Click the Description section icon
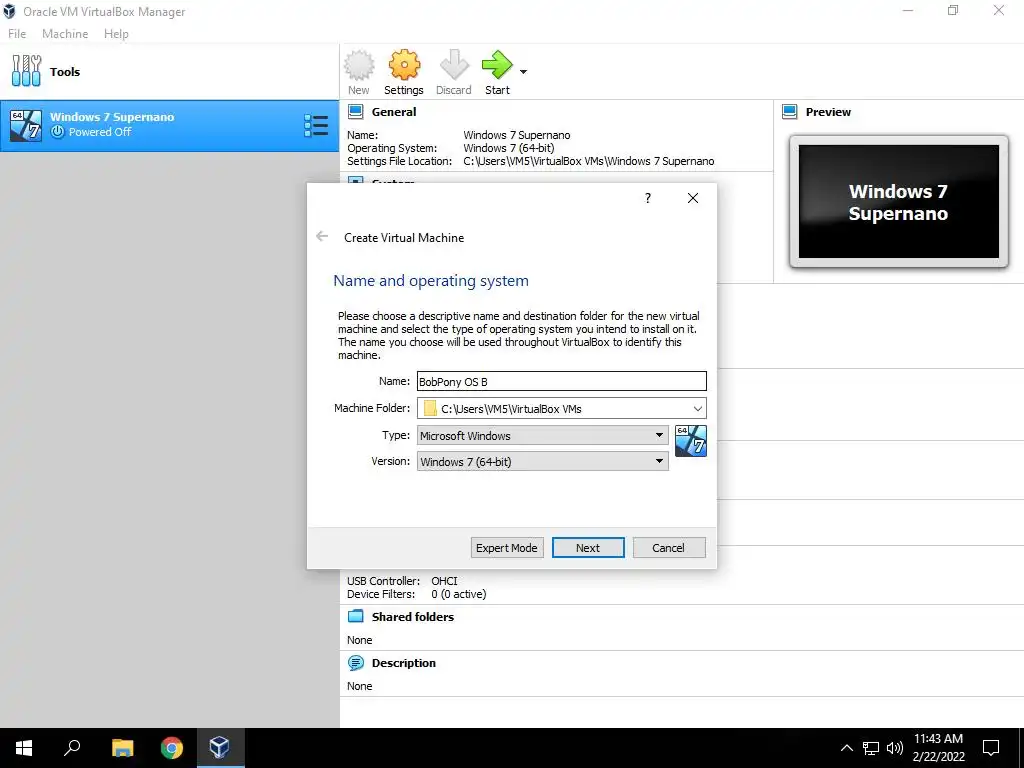This screenshot has width=1024, height=768. [355, 663]
